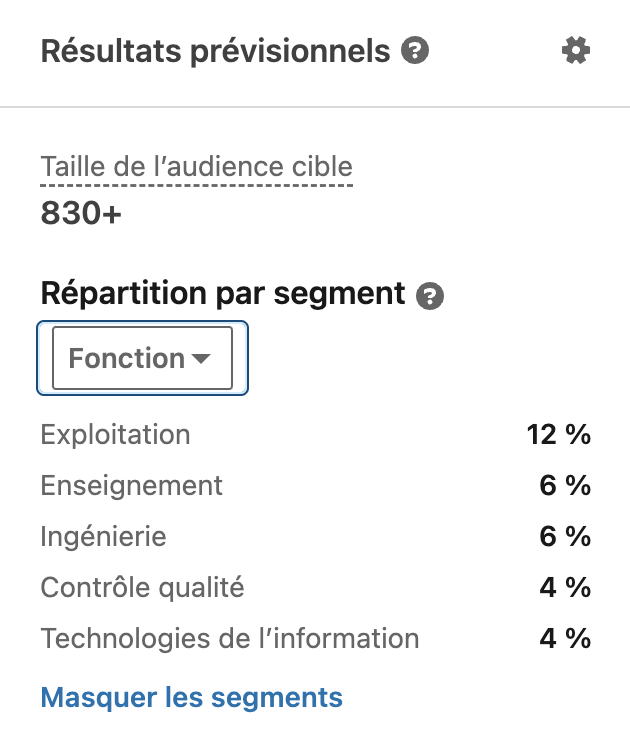
Task: Click the caret arrow in the Fonction selector
Action: [200, 359]
